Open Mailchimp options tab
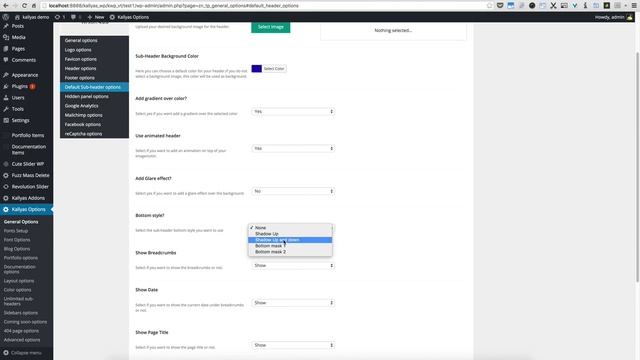The width and height of the screenshot is (640, 360). coord(94,116)
